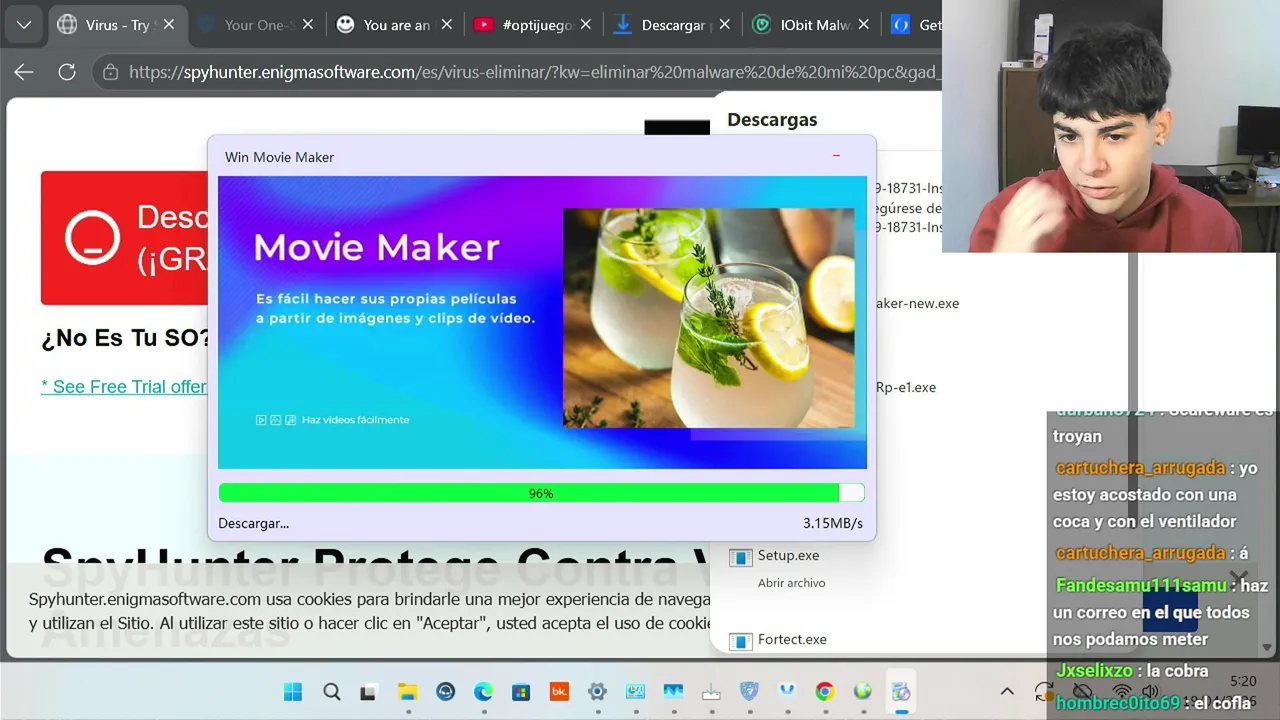Image resolution: width=1280 pixels, height=720 pixels.
Task: Click the 96% download progress bar
Action: [x=541, y=493]
